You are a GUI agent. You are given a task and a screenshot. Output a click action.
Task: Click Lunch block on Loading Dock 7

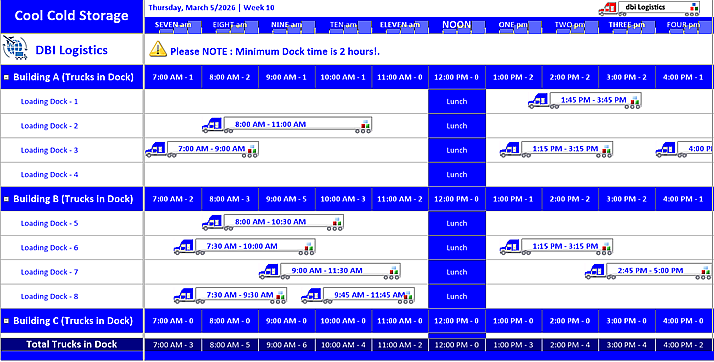coord(457,272)
